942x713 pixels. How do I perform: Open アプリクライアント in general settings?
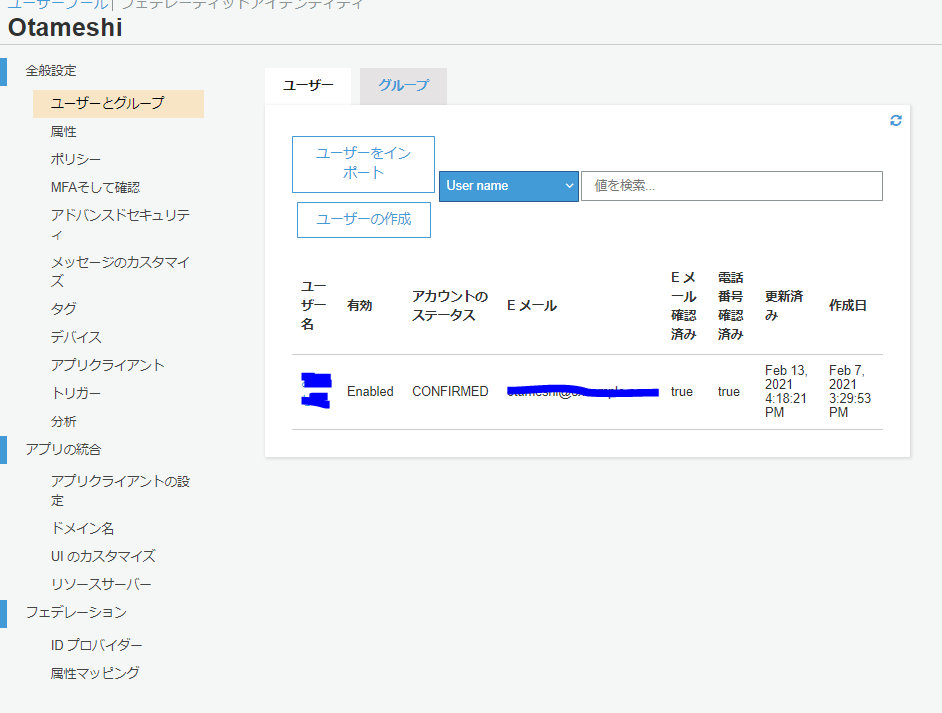108,365
